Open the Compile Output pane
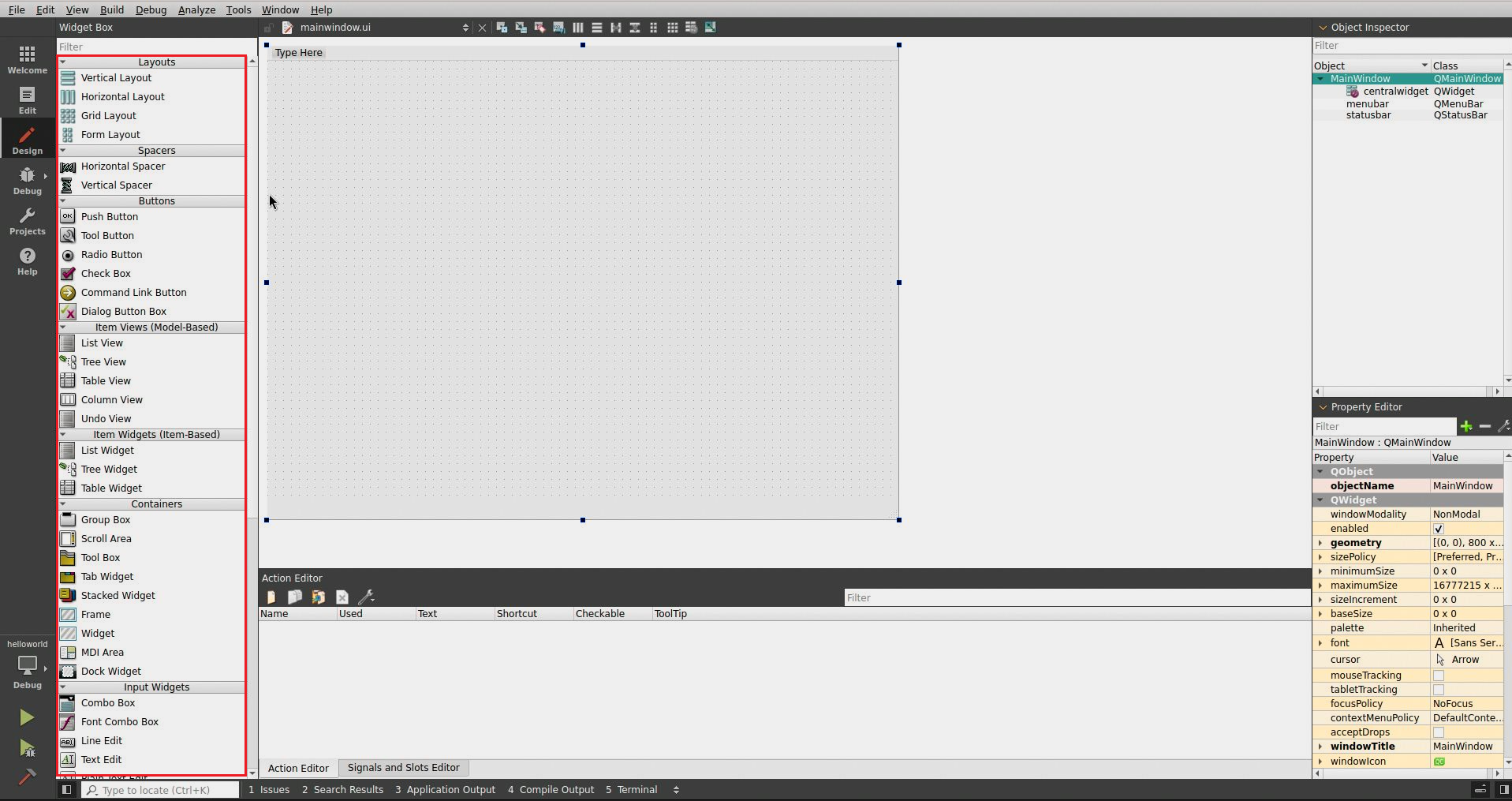Image resolution: width=1512 pixels, height=801 pixels. [x=551, y=789]
